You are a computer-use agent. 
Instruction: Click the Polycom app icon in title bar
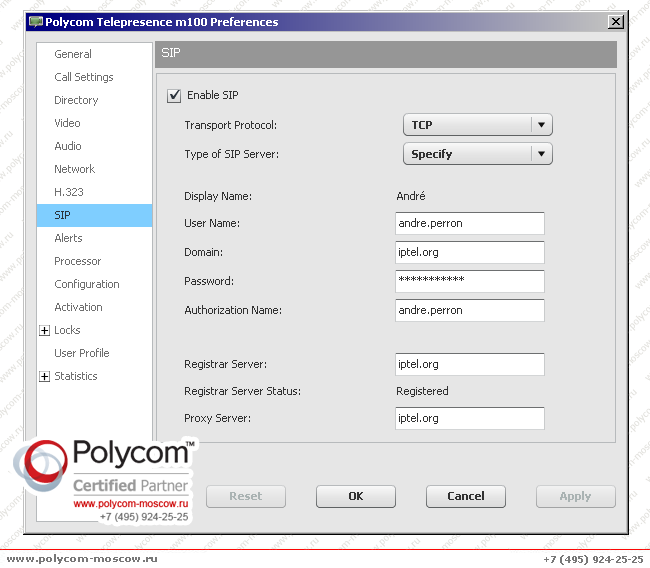pyautogui.click(x=36, y=22)
